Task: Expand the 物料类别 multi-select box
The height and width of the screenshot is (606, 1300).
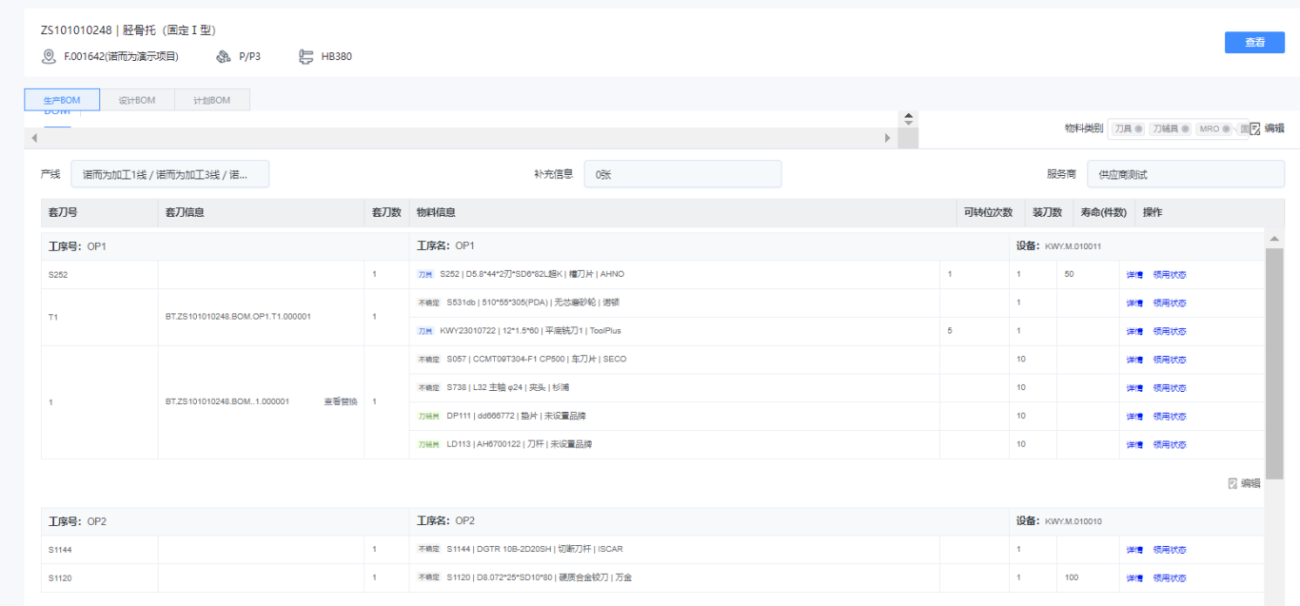Action: pyautogui.click(x=1178, y=128)
